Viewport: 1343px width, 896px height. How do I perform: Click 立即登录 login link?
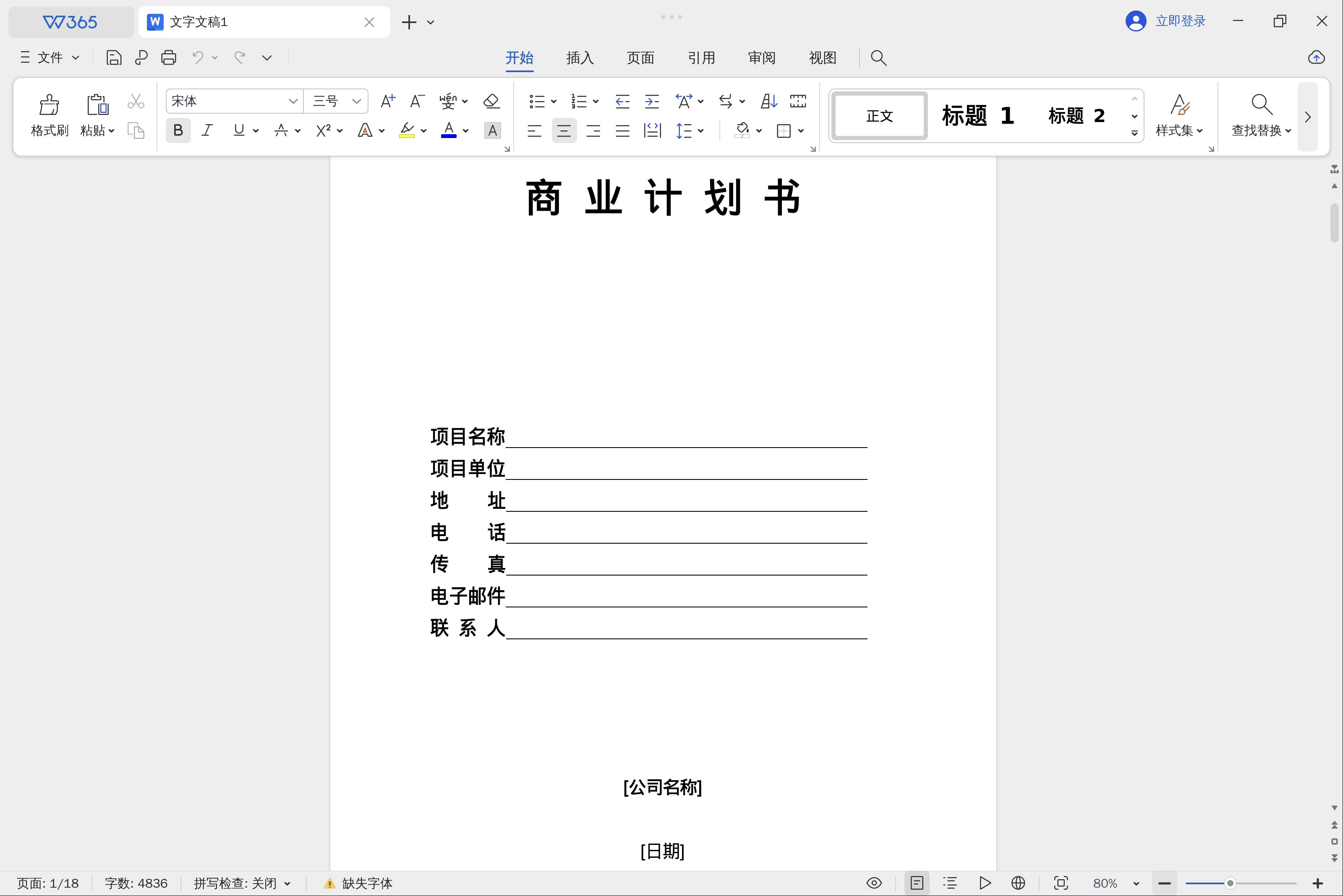point(1180,21)
